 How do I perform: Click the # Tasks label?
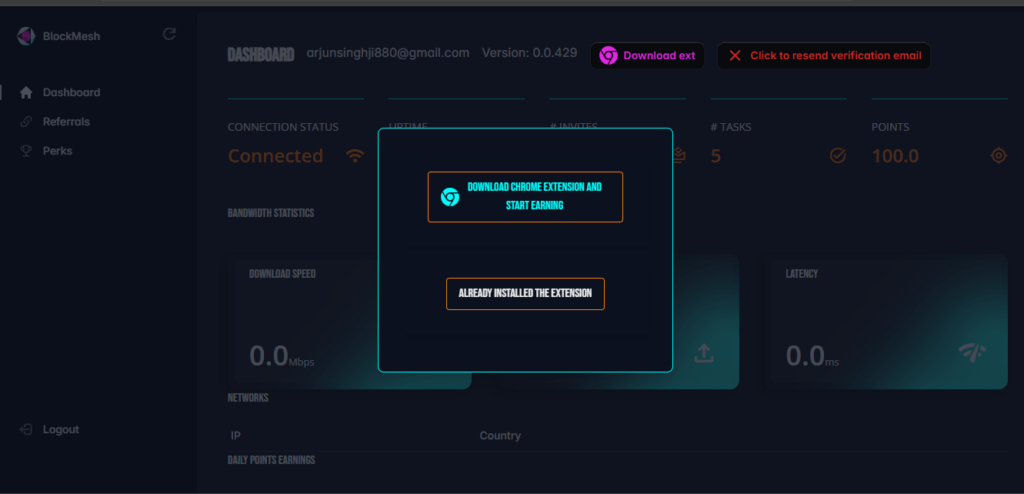coord(731,127)
